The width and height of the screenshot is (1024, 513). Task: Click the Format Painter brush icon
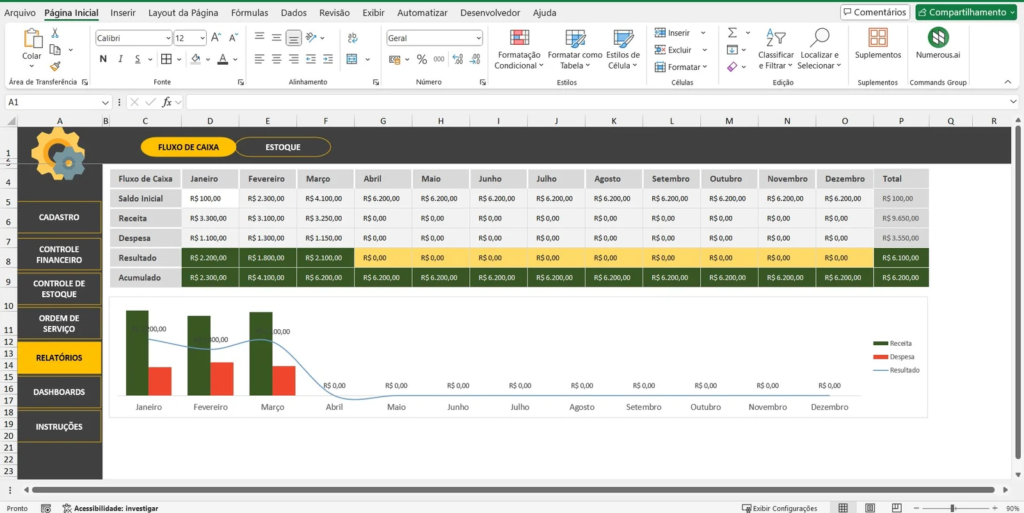[55, 66]
